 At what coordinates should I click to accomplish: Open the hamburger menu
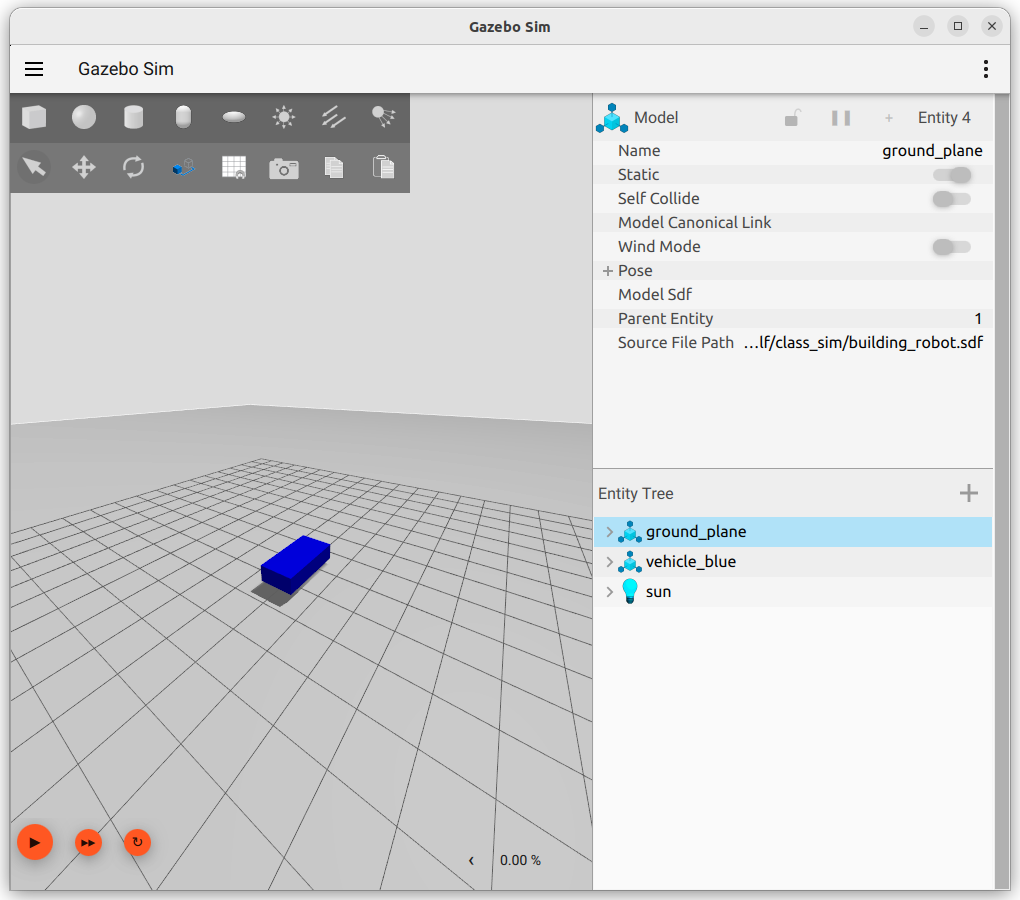coord(34,69)
